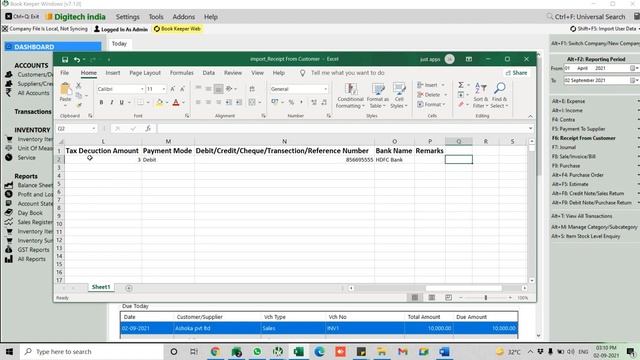Add a new sheet with the plus icon
This screenshot has width=640, height=360.
(129, 288)
